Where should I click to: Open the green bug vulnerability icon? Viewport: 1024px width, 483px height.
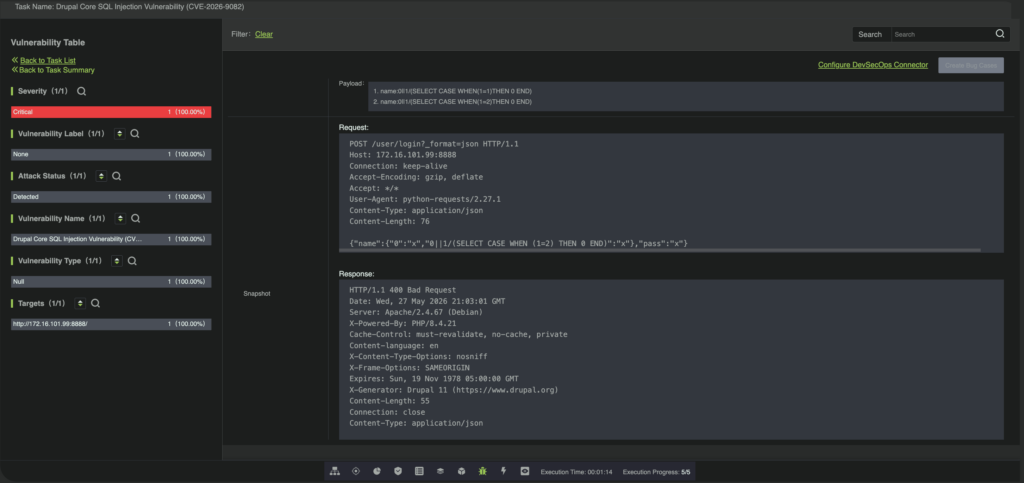(x=482, y=471)
